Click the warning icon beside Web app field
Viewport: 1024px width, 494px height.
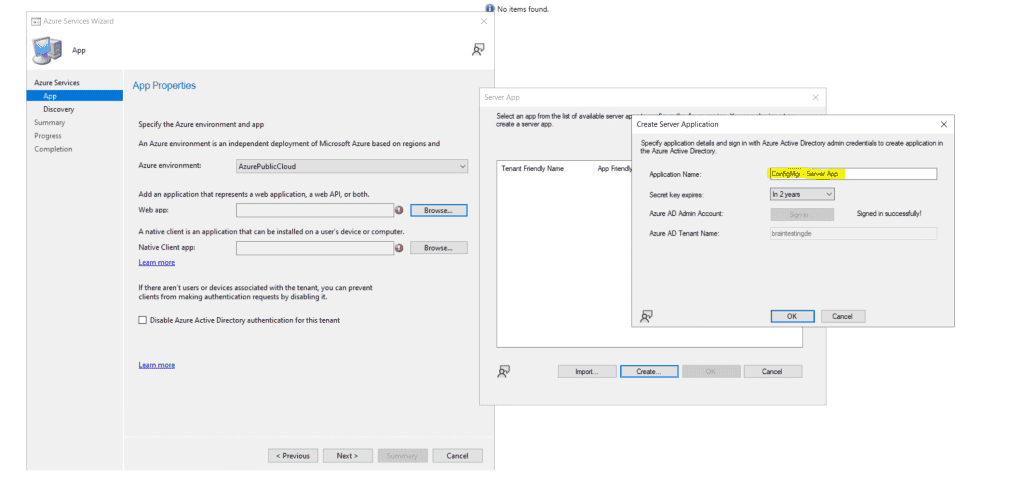[399, 210]
